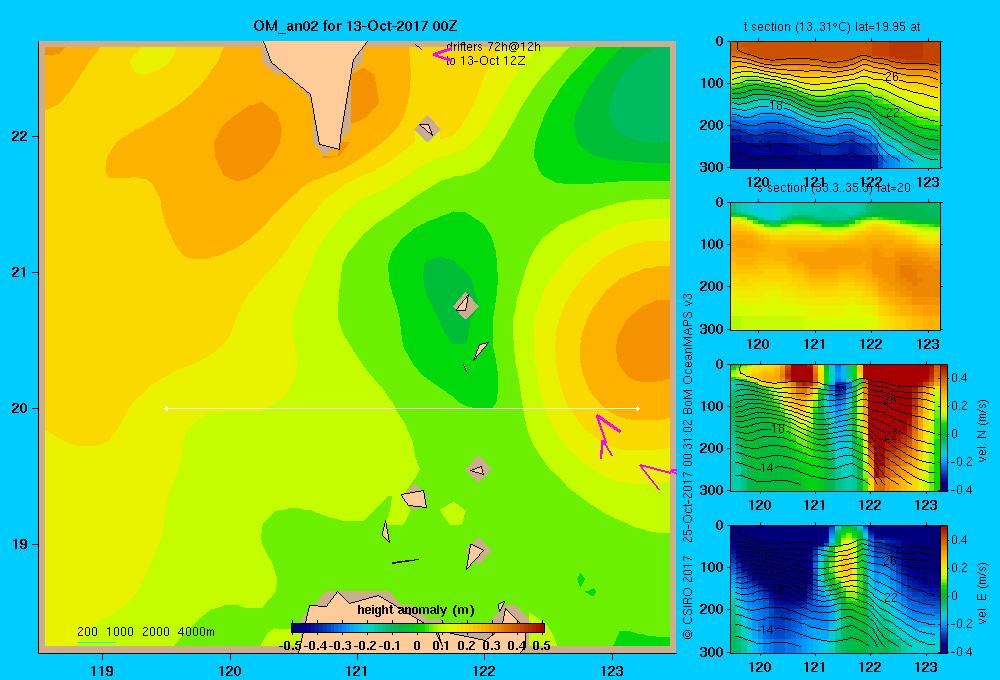Click '2000' in the depth contour legend
The width and height of the screenshot is (1000, 680).
(156, 632)
